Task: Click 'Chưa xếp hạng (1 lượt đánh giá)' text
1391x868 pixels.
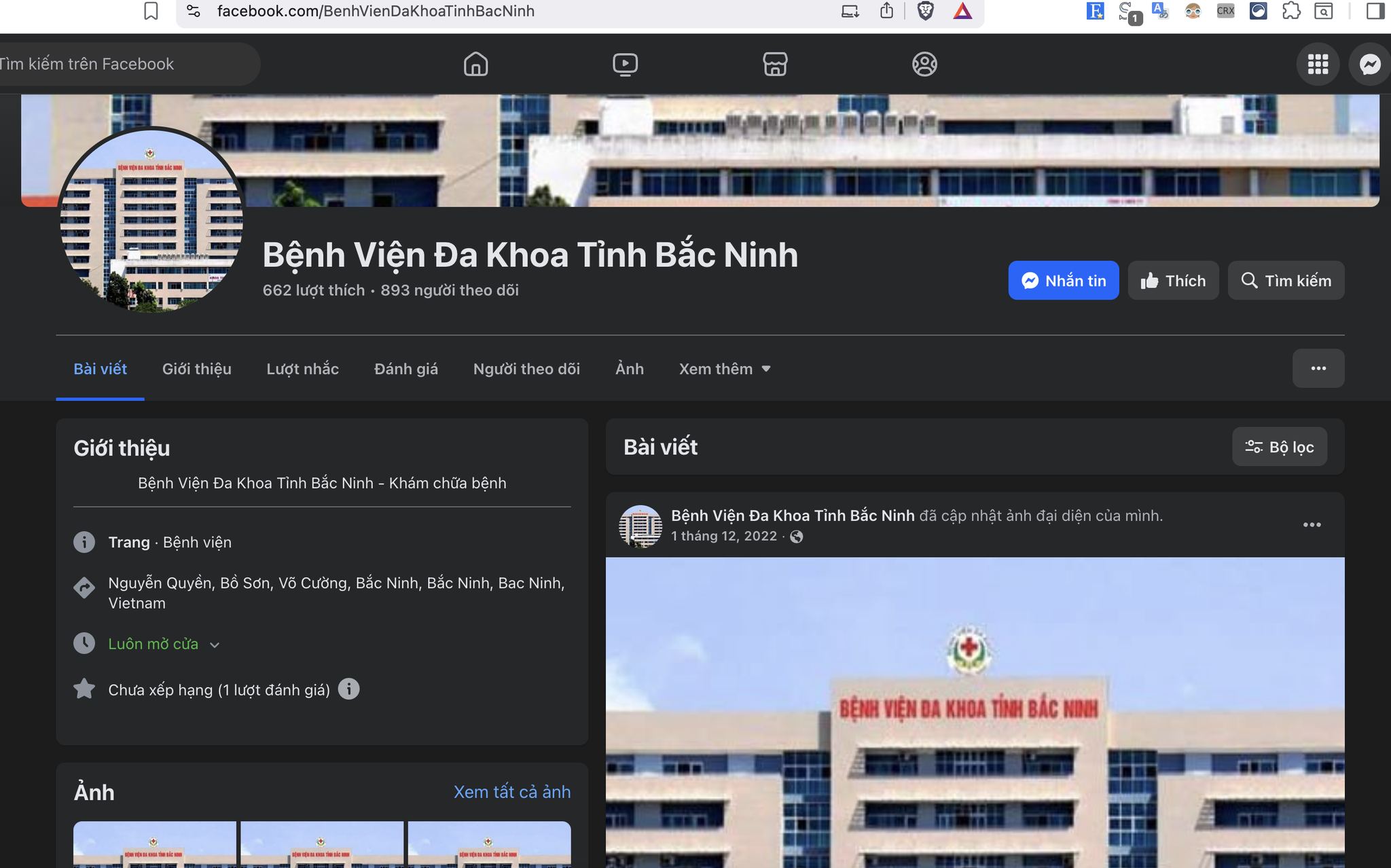Action: pyautogui.click(x=219, y=690)
